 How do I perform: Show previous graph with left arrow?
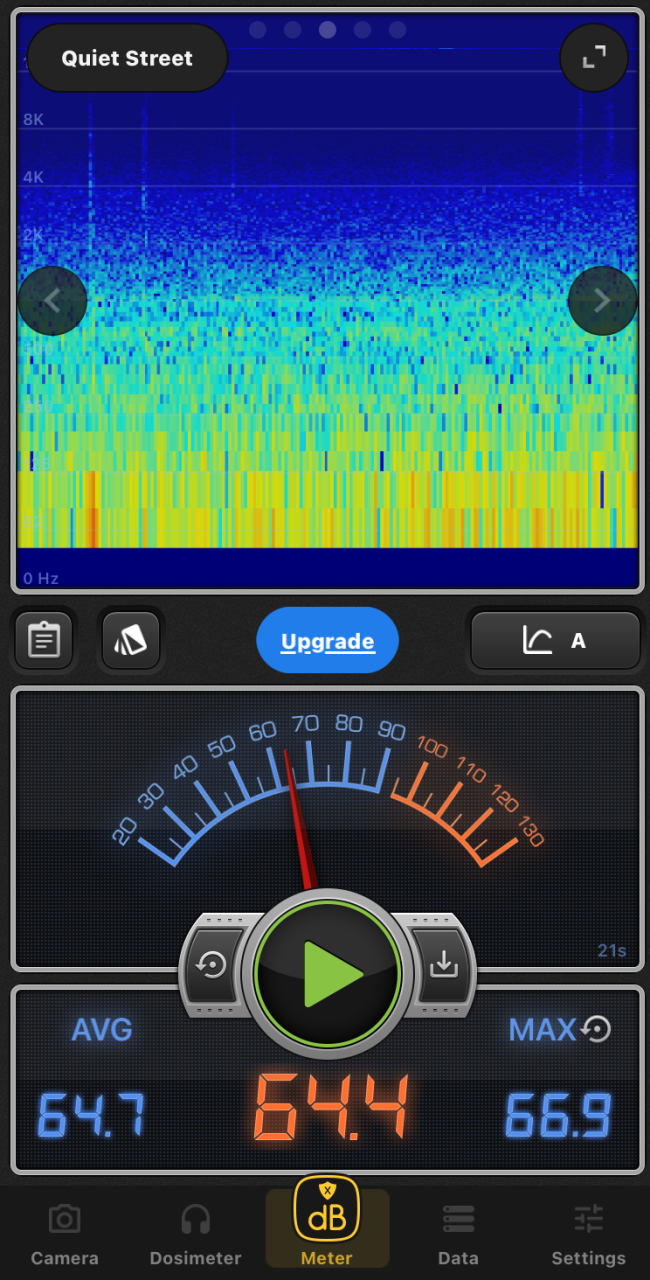point(52,300)
